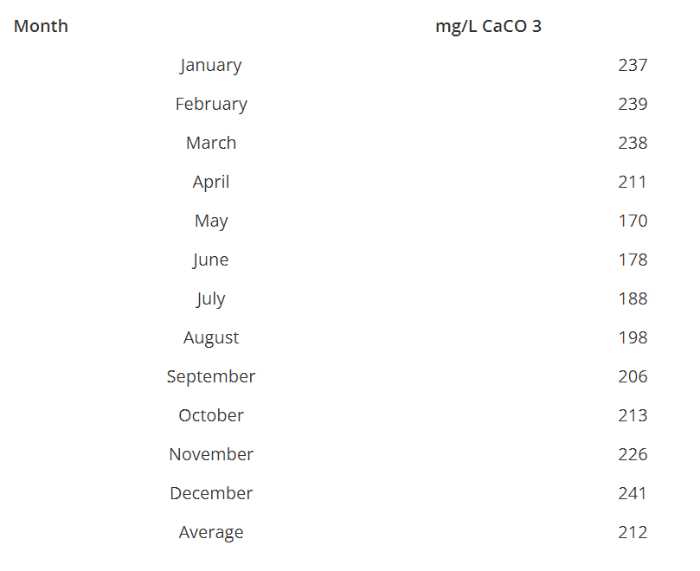Click the mg/L CaCO 3 column header

[488, 26]
